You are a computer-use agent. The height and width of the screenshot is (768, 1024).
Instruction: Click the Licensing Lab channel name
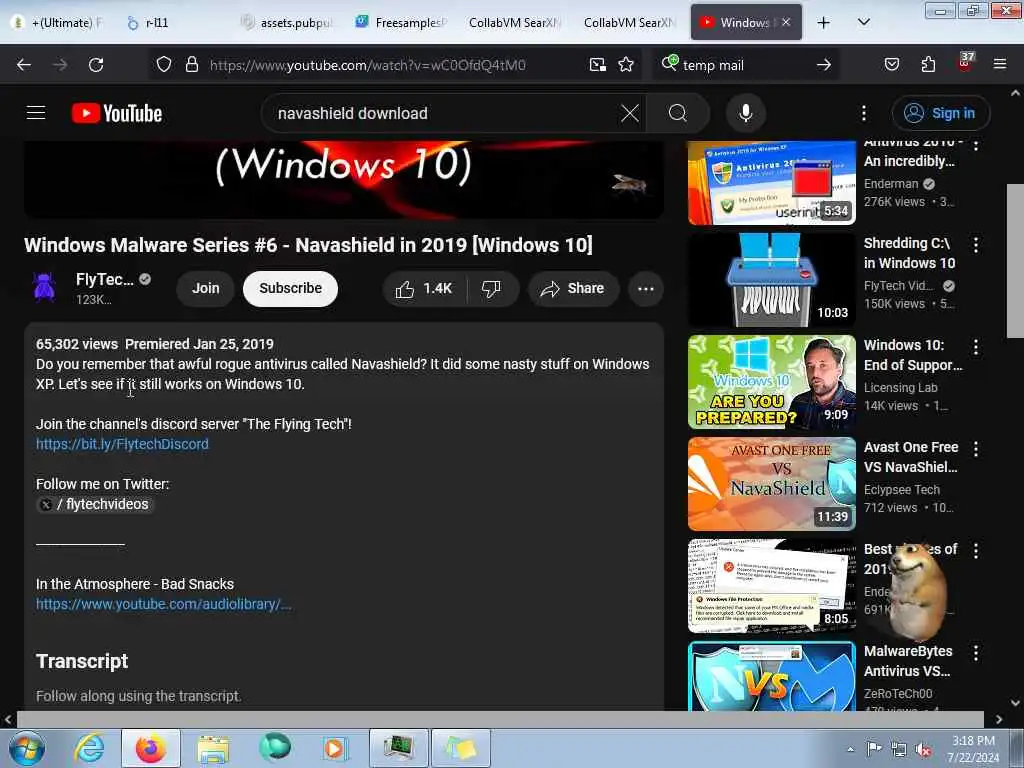point(901,388)
